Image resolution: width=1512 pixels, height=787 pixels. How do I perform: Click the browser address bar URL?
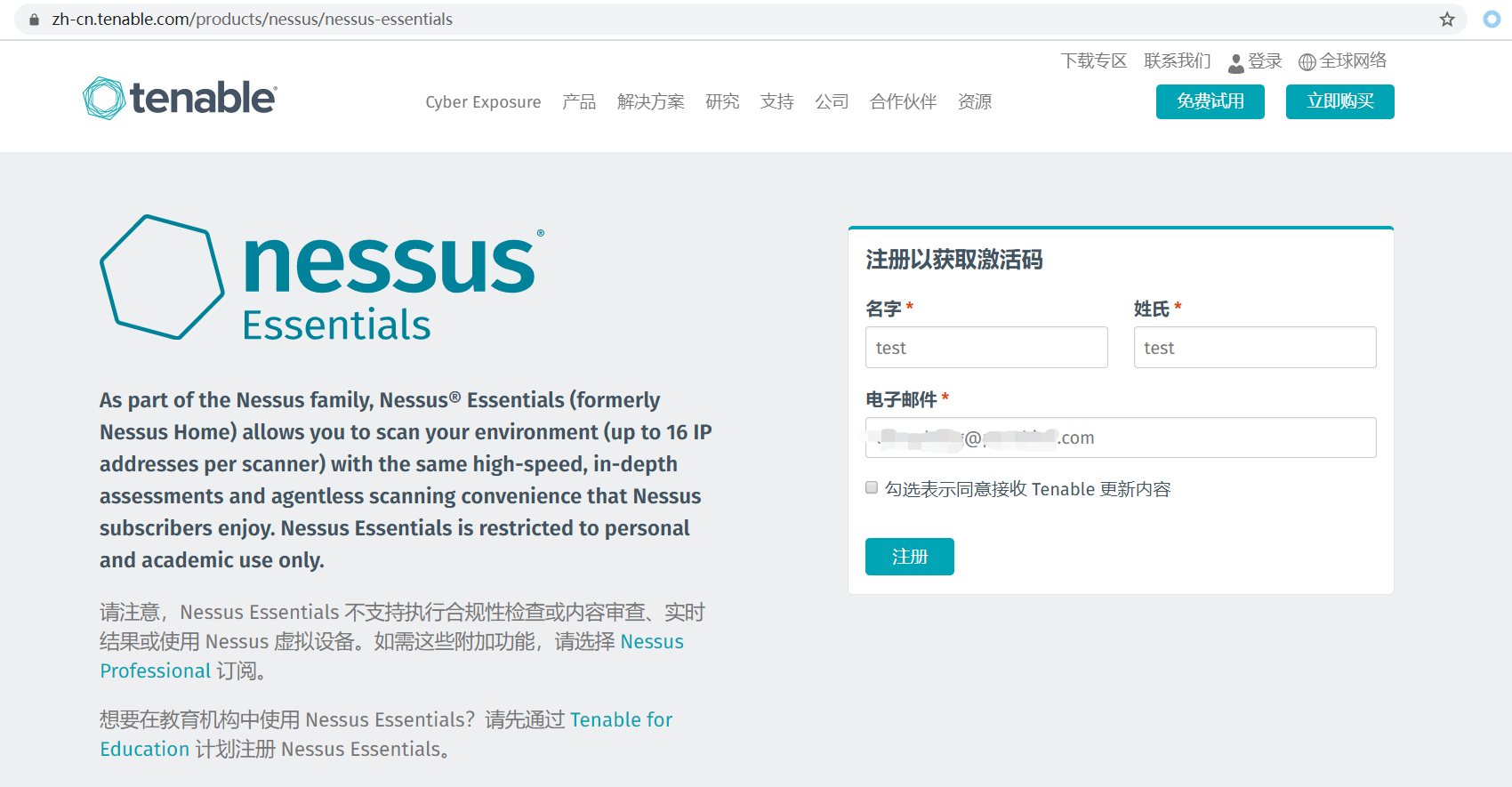pos(253,20)
